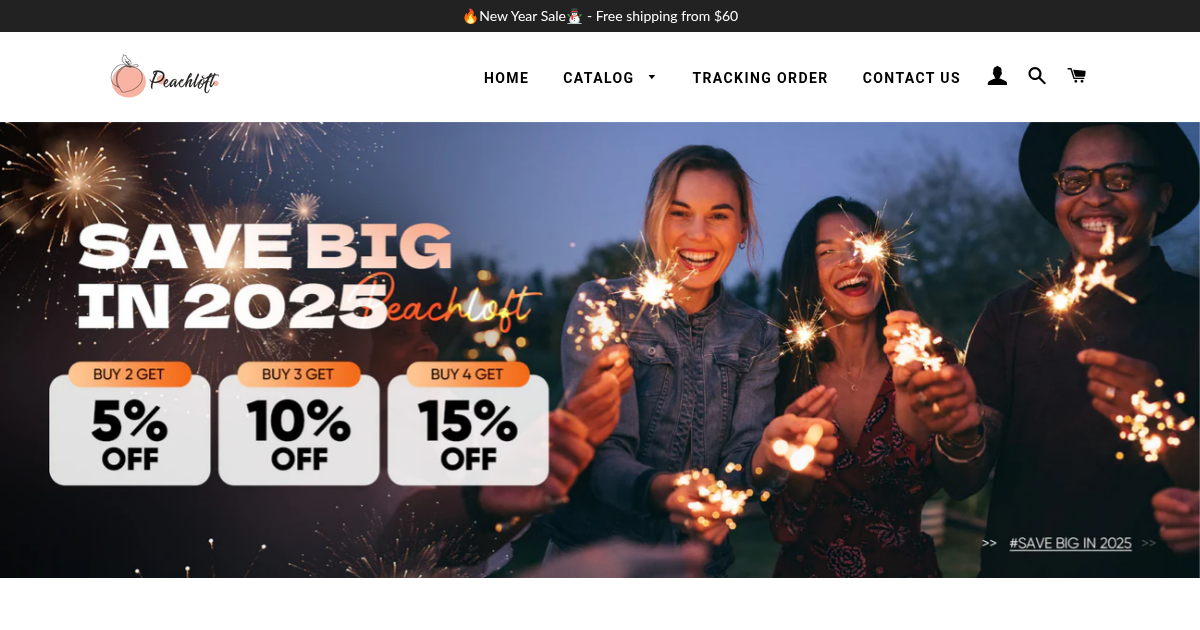
Task: Click the snowman emoji in announcement bar
Action: (574, 16)
